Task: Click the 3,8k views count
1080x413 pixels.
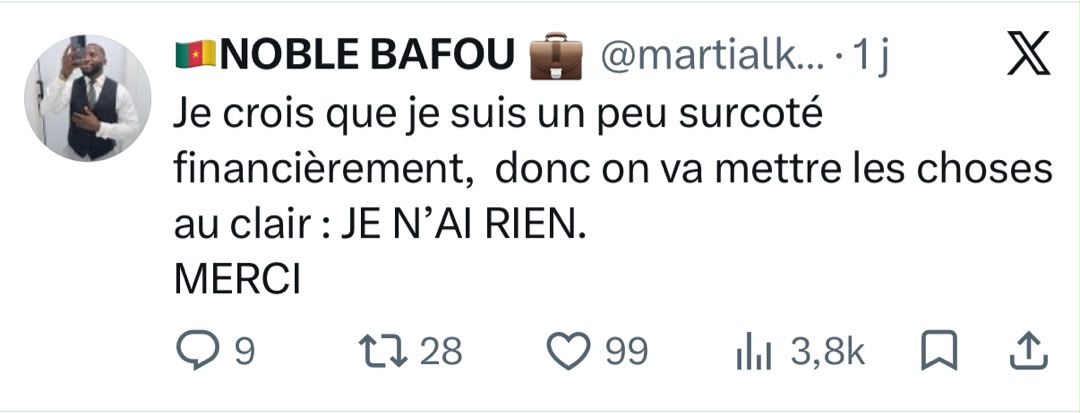Action: (x=827, y=352)
